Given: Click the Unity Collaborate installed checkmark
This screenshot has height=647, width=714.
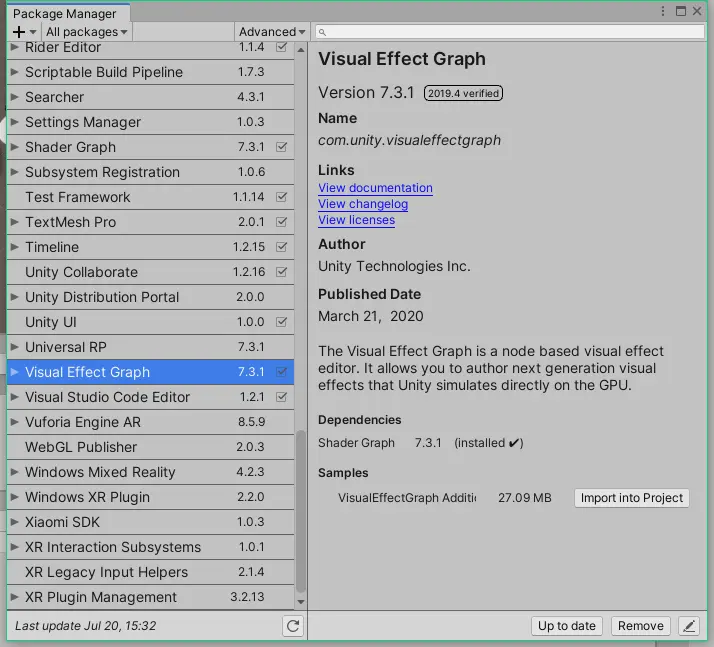Looking at the screenshot, I should pos(281,272).
